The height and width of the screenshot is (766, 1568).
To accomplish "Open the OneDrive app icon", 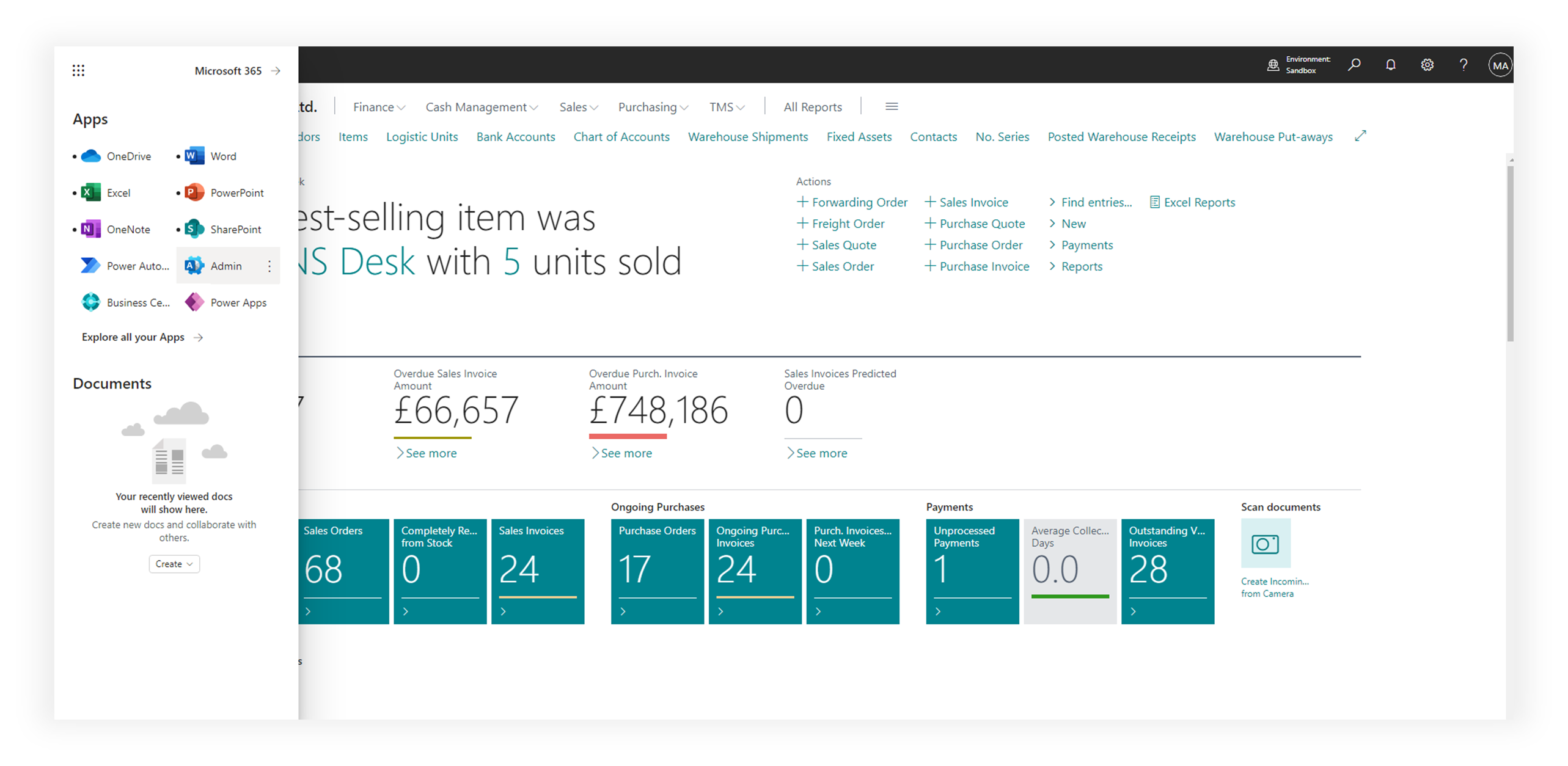I will [91, 156].
